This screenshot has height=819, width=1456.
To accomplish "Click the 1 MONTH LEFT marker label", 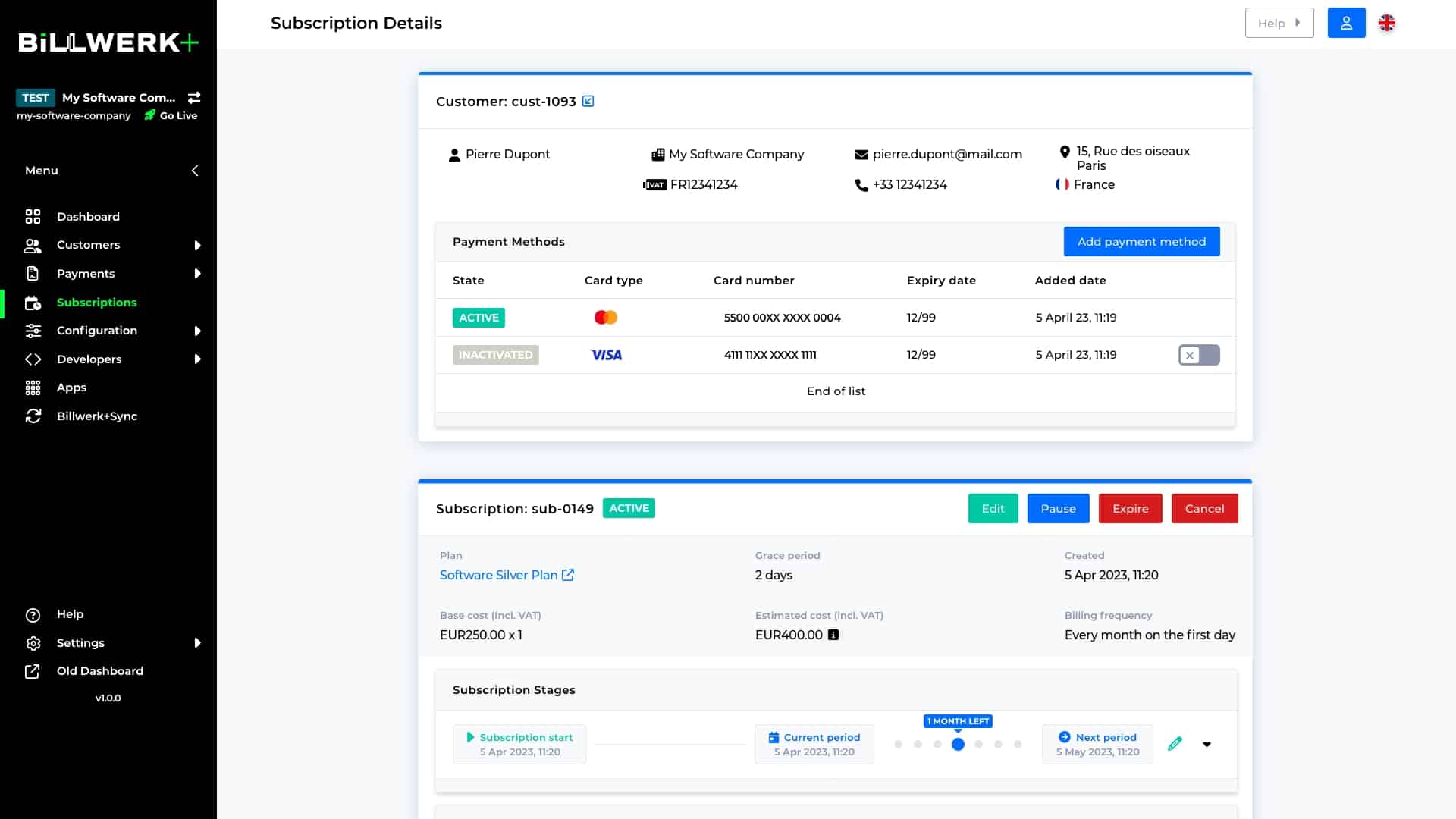I will click(x=958, y=721).
